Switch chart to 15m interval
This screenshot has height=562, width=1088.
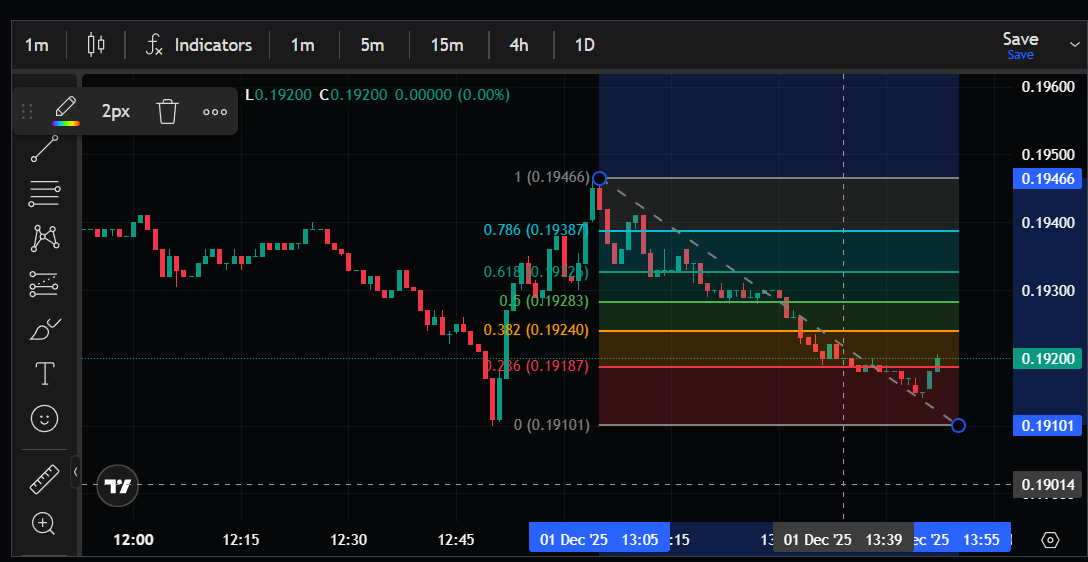pyautogui.click(x=447, y=45)
